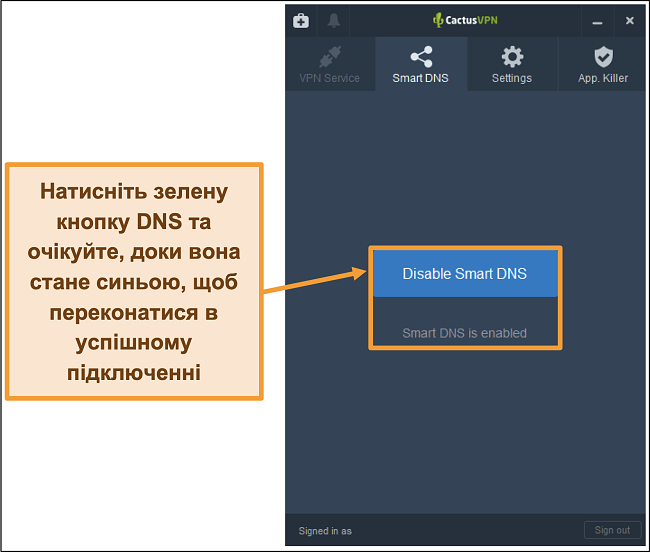Minimize the CactusVPN window
This screenshot has height=552, width=650.
(x=597, y=21)
